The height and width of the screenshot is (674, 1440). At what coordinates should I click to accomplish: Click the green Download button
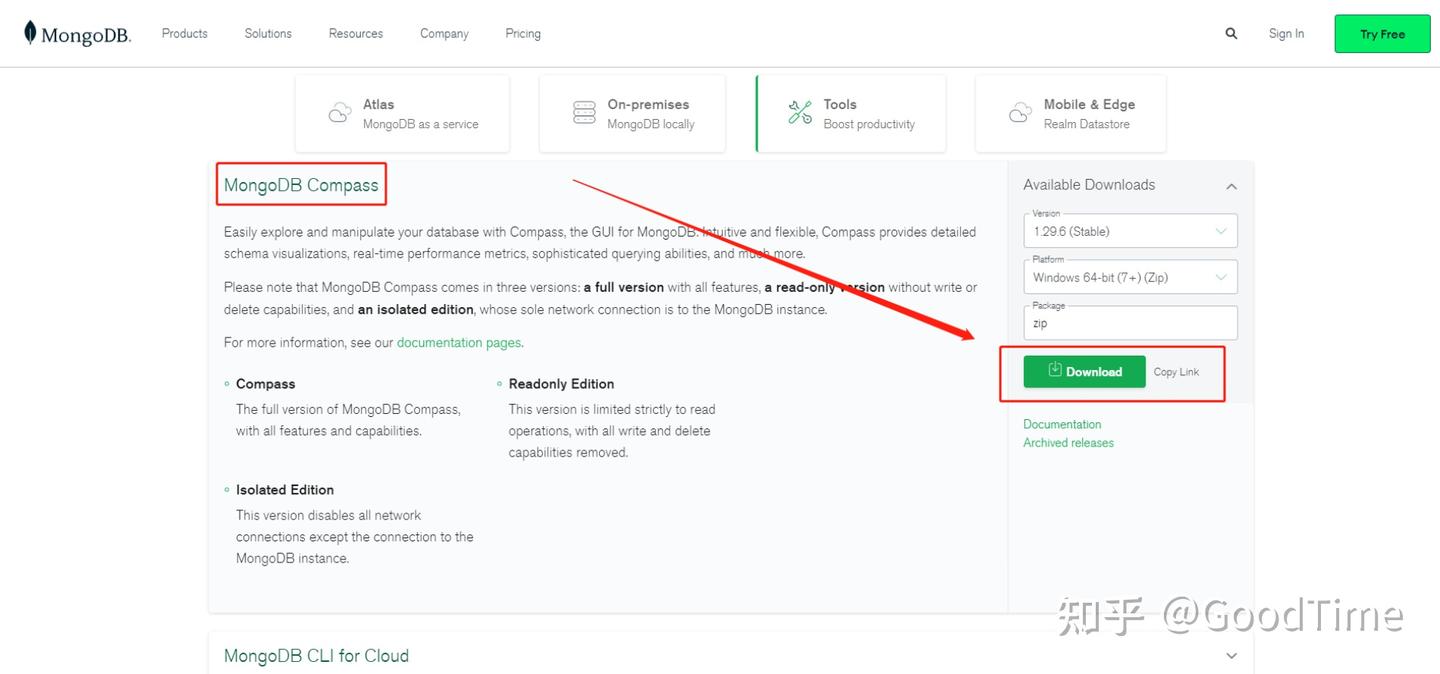(1085, 371)
